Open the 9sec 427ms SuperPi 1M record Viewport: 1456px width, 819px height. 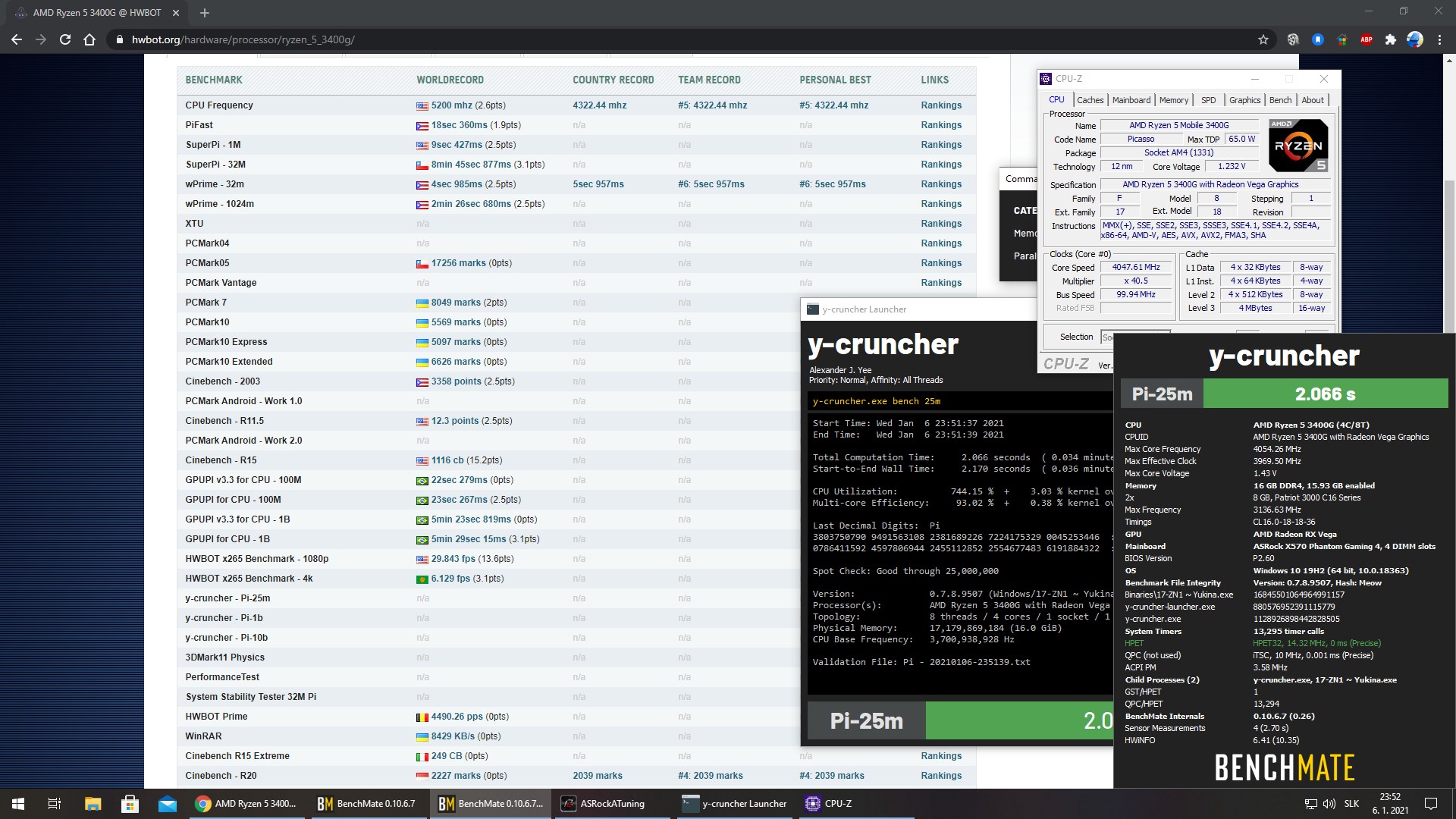[x=457, y=145]
